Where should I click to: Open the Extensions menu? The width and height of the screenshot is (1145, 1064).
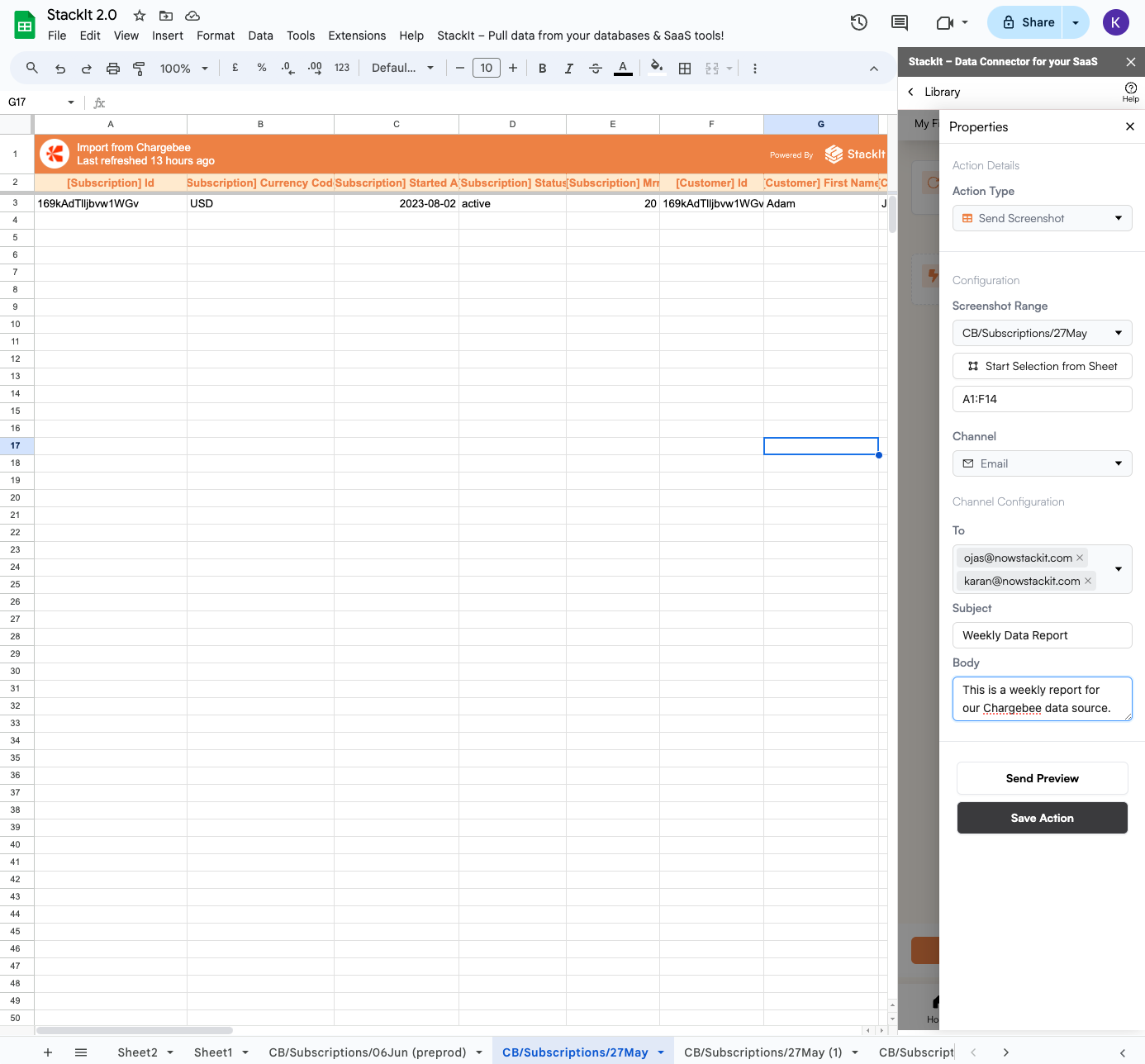click(357, 36)
